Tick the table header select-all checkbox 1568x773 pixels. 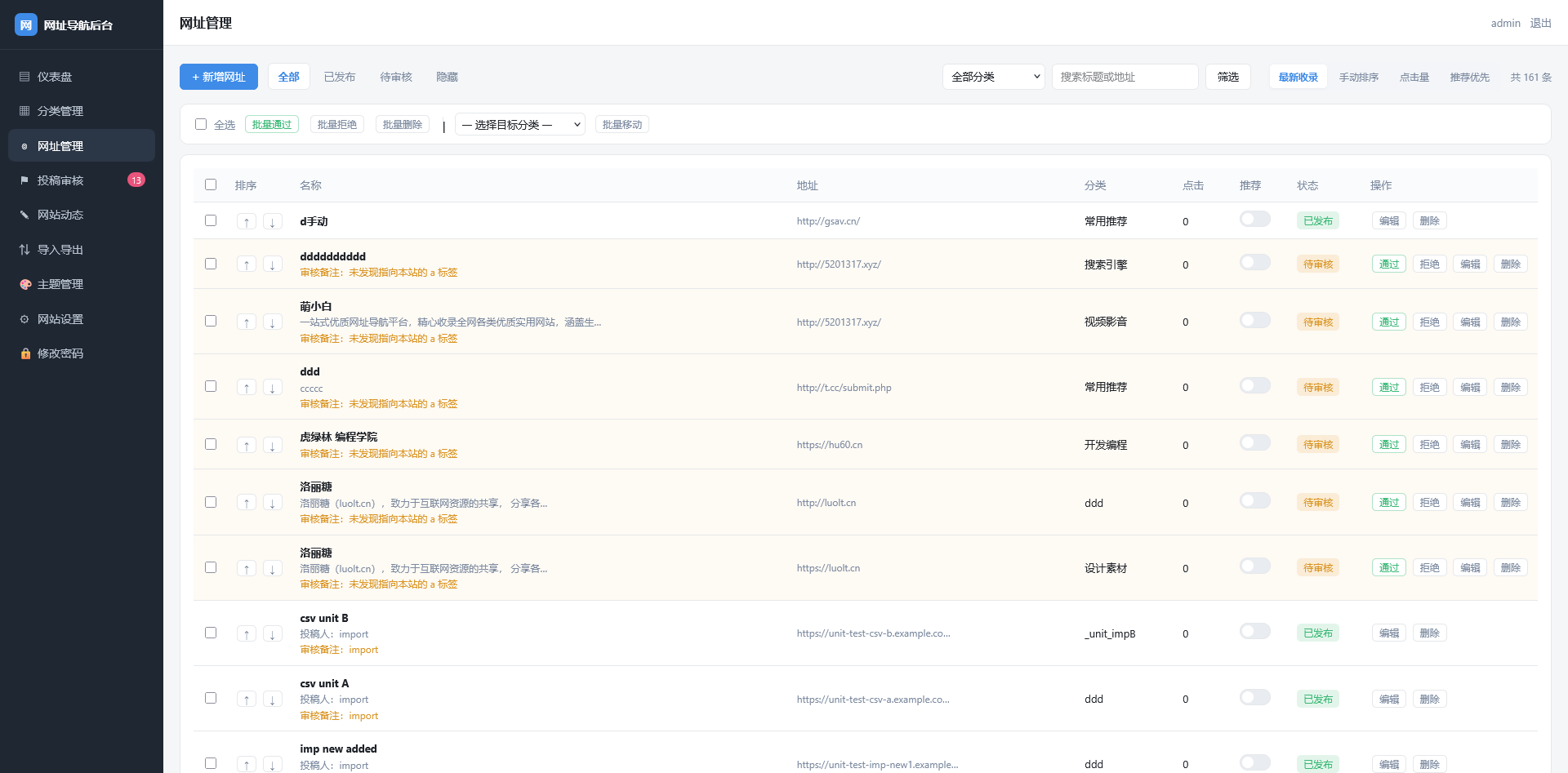pyautogui.click(x=211, y=184)
